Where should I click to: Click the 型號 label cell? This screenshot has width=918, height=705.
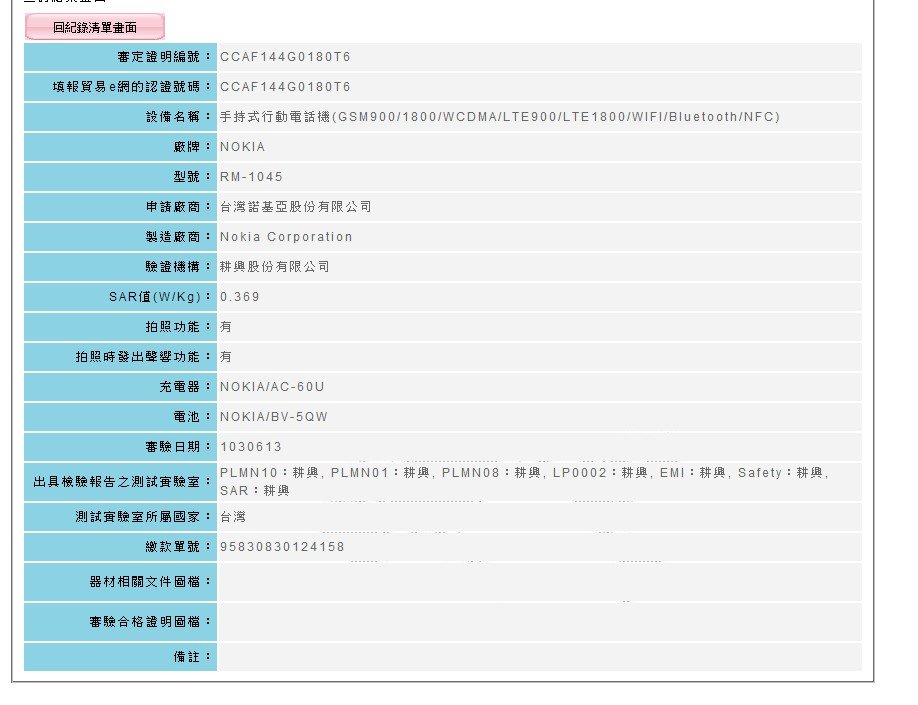[120, 176]
